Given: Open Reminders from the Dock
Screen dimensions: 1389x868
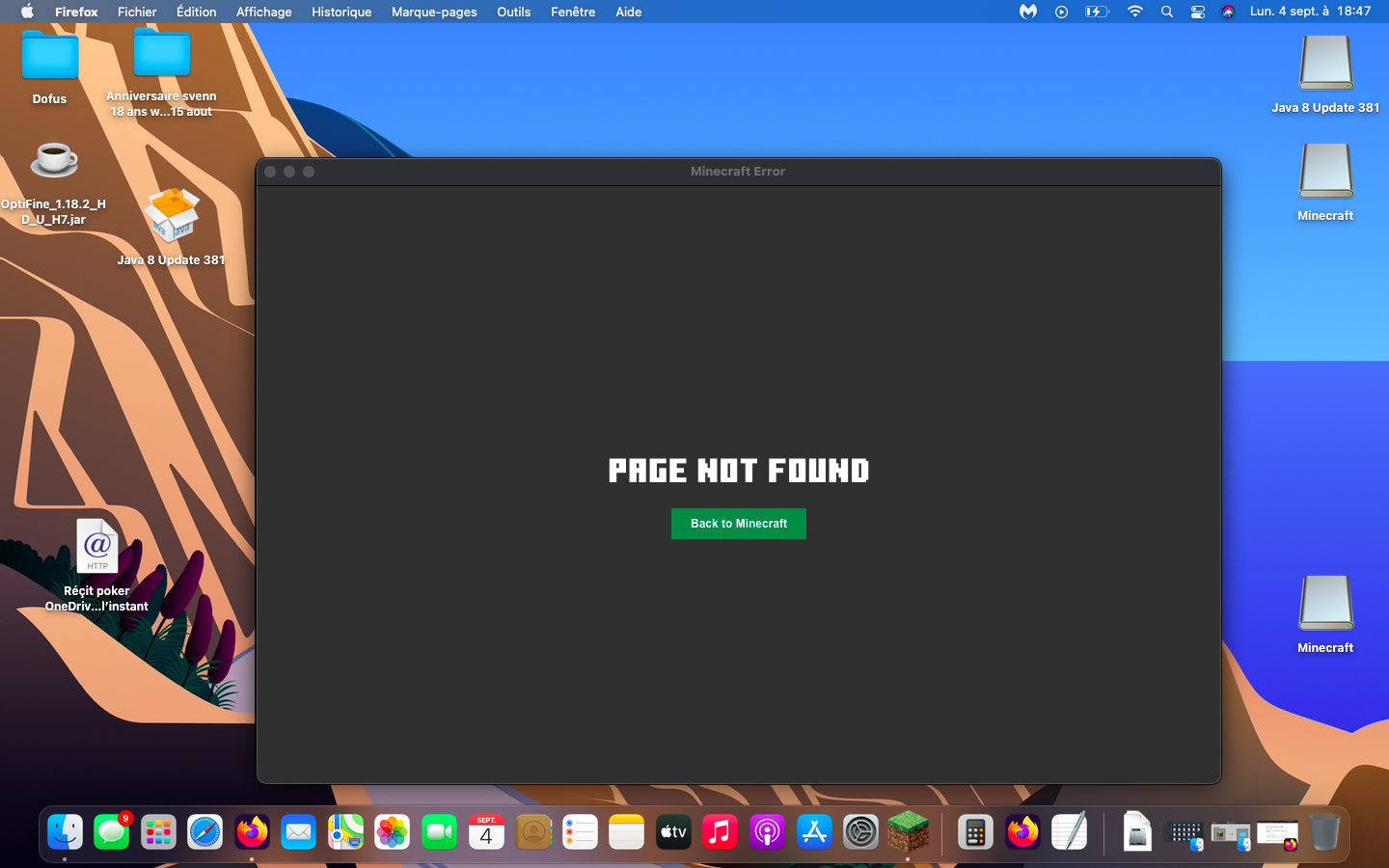Looking at the screenshot, I should (580, 831).
